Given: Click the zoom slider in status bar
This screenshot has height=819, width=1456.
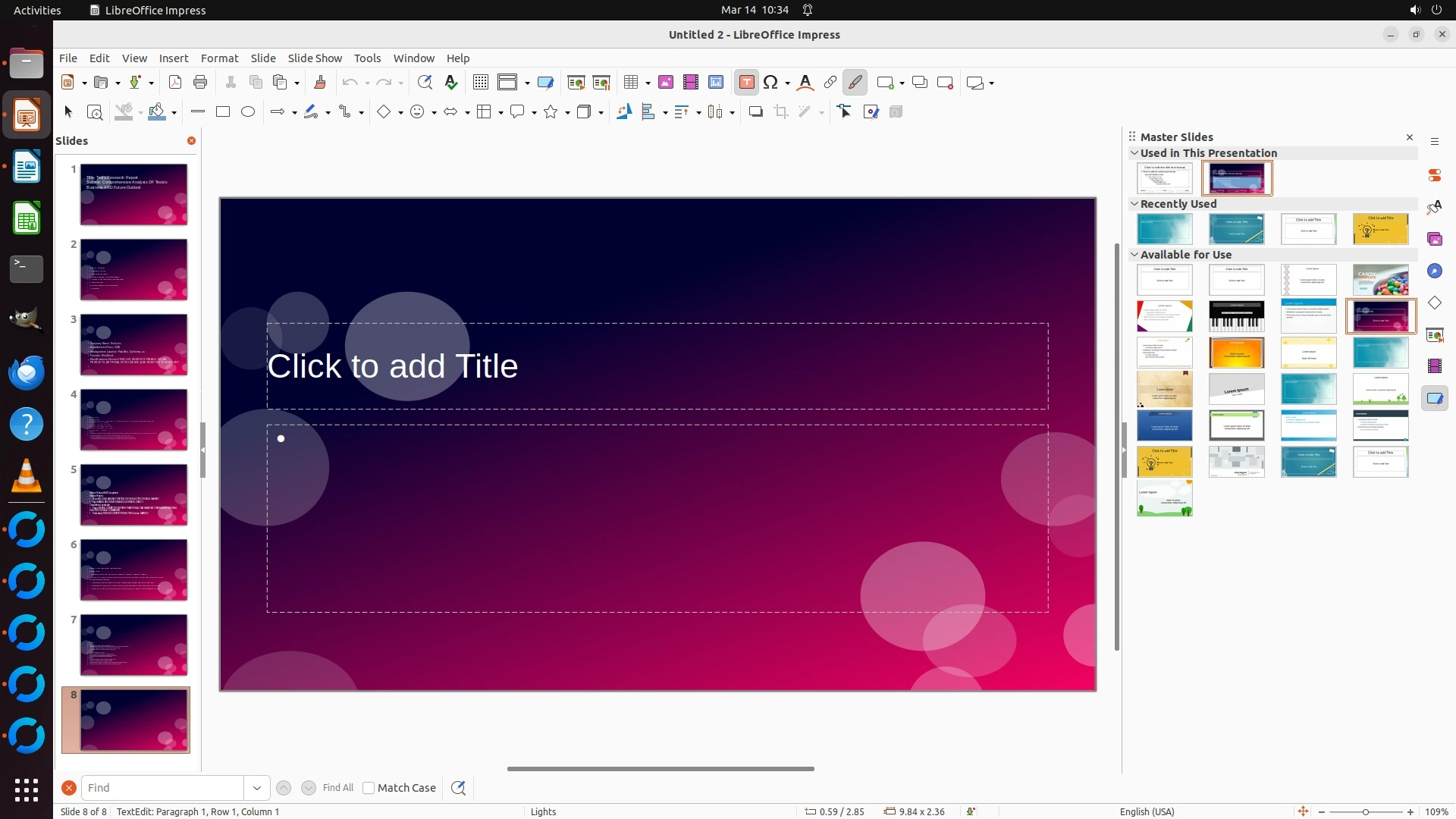Looking at the screenshot, I should (1365, 812).
